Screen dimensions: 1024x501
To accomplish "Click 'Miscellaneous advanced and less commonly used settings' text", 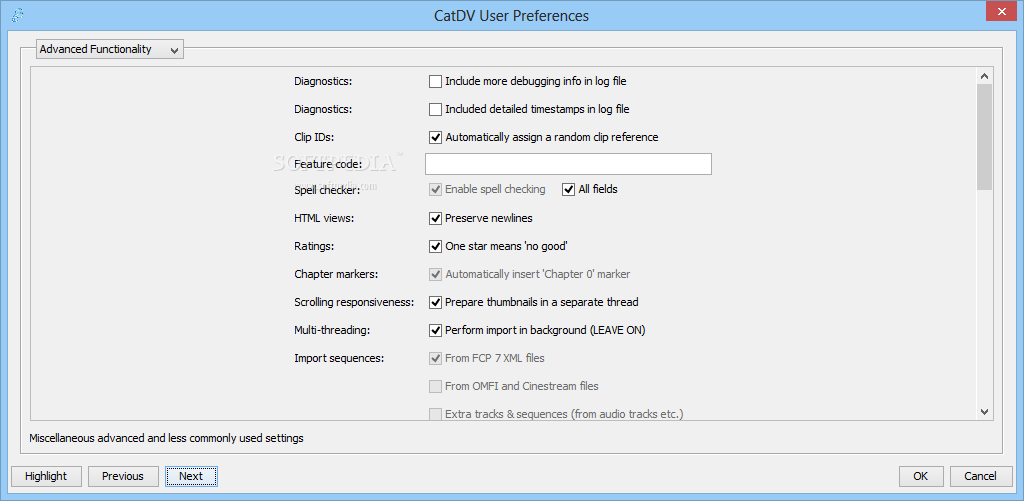I will pos(167,438).
